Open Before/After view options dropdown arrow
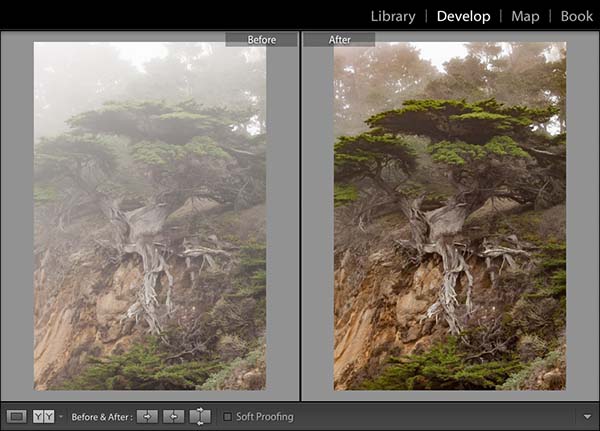The width and height of the screenshot is (600, 431). (x=60, y=416)
